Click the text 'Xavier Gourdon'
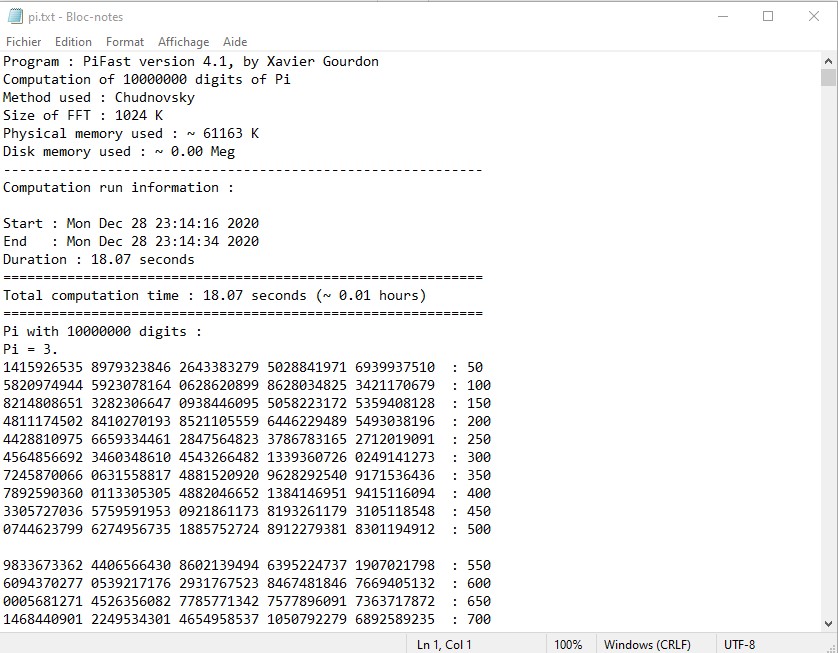This screenshot has height=653, width=838. pyautogui.click(x=322, y=61)
